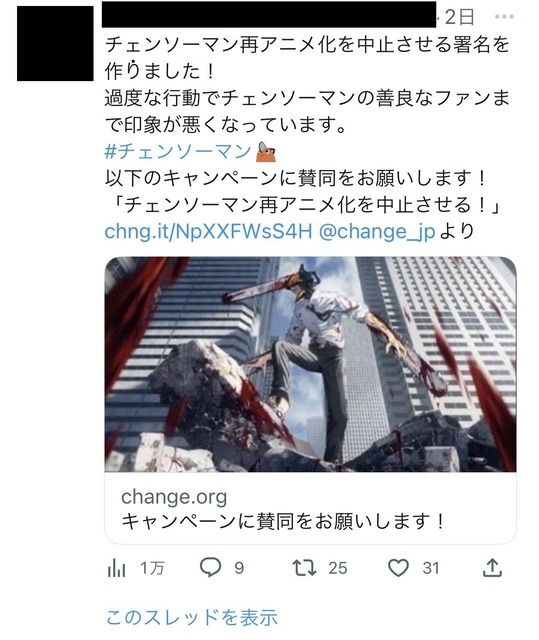
Task: Open the redacted profile avatar
Action: pos(55,43)
